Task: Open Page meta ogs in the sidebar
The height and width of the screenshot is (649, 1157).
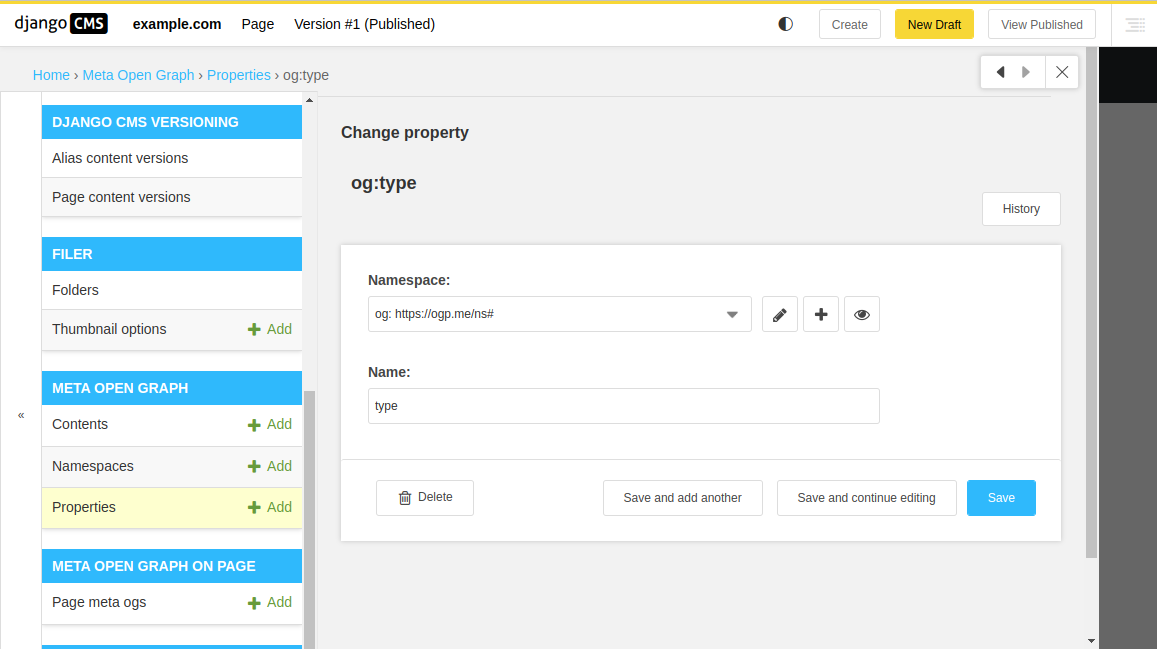Action: [x=99, y=603]
